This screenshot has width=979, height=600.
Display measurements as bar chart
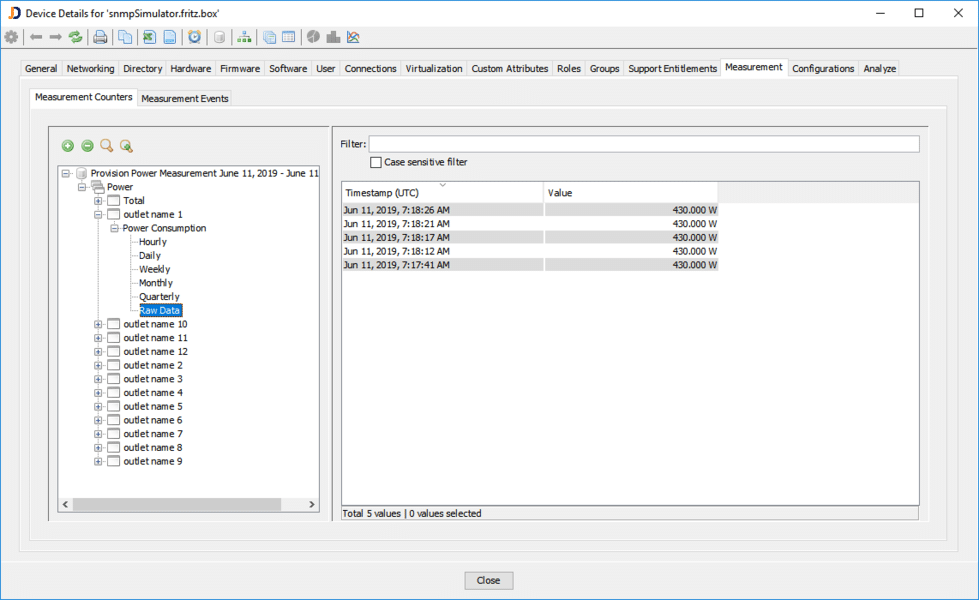(x=332, y=37)
